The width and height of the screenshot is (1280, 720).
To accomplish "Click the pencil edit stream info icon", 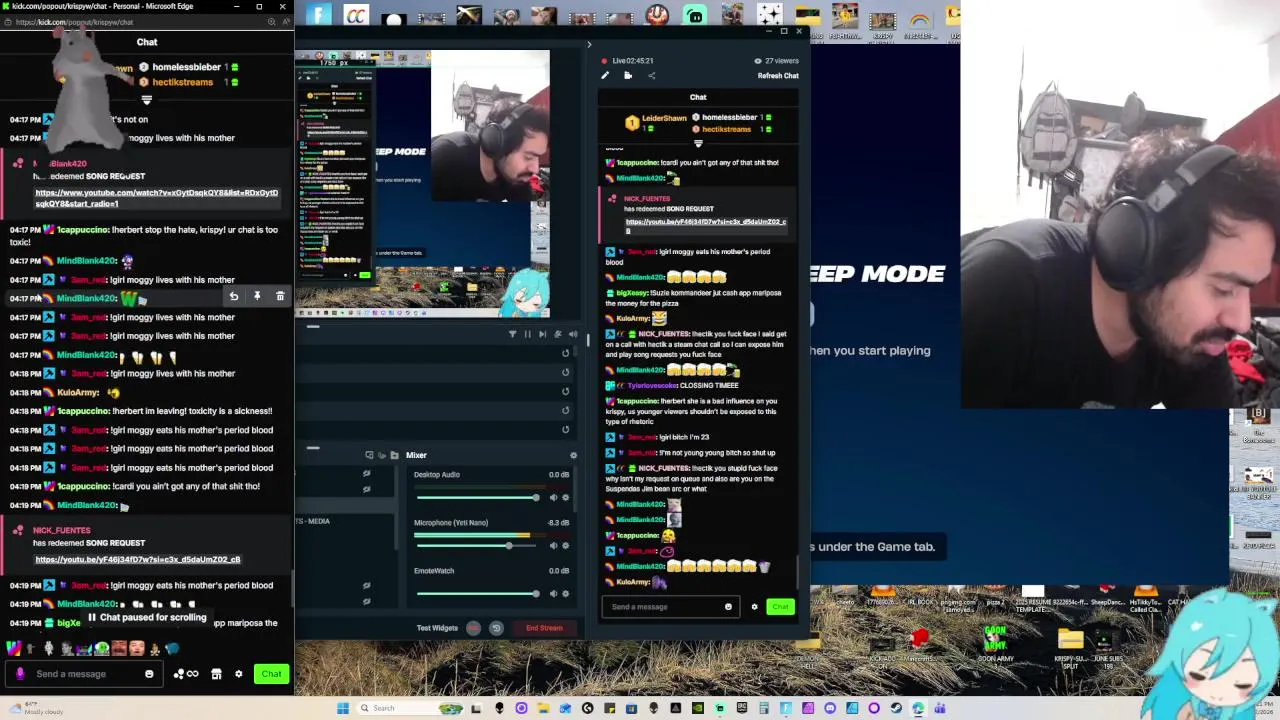I will click(604, 76).
